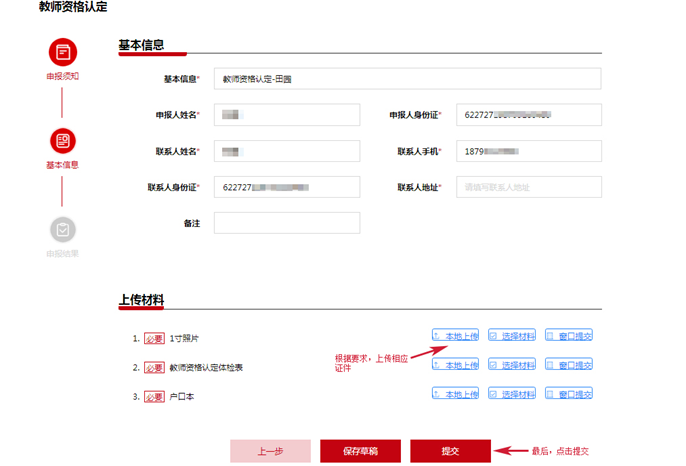Go back with the 上一步 button

(x=270, y=451)
